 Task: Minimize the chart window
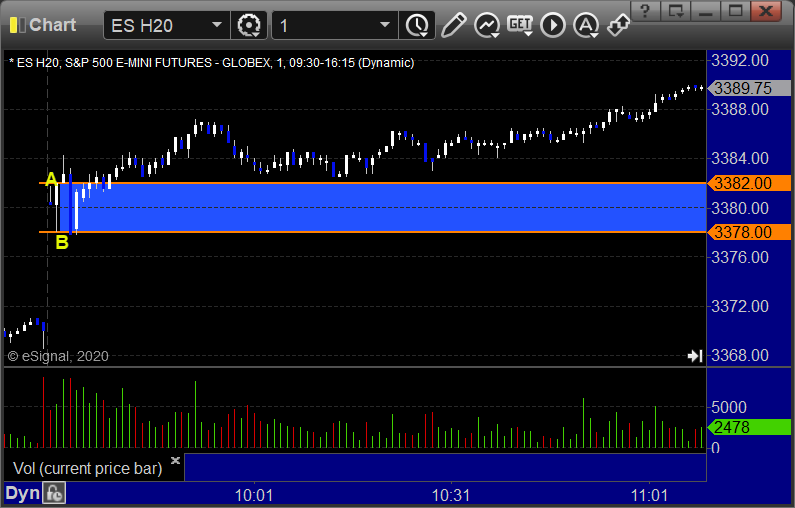706,10
